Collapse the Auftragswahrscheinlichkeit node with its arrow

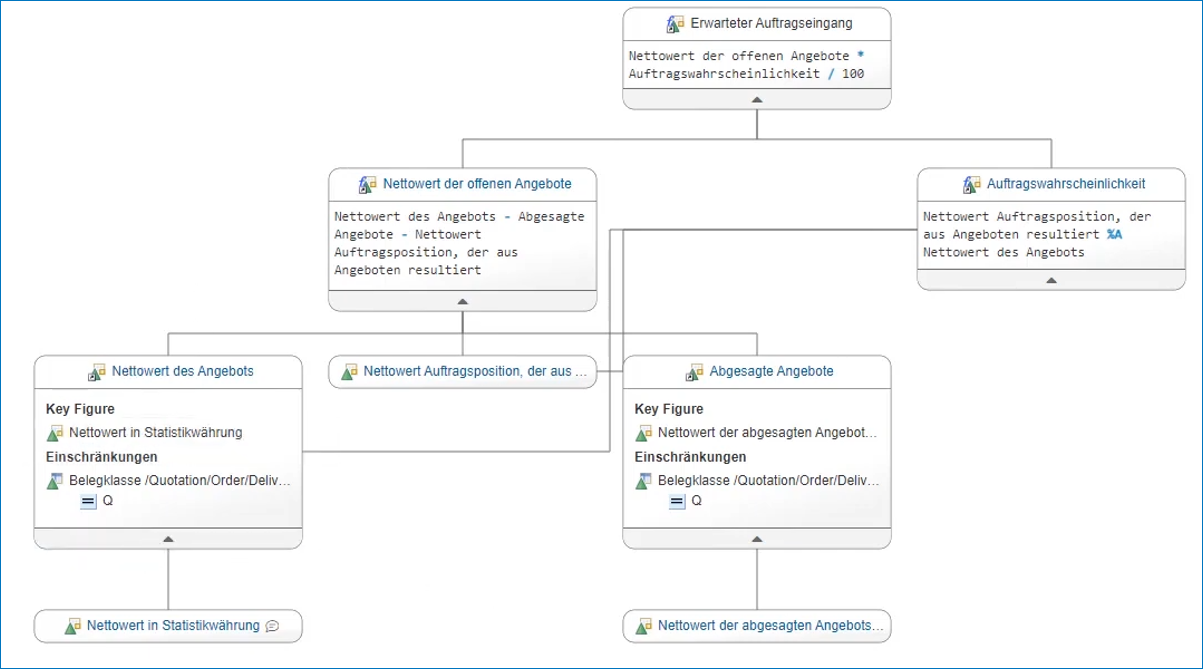pos(1050,282)
